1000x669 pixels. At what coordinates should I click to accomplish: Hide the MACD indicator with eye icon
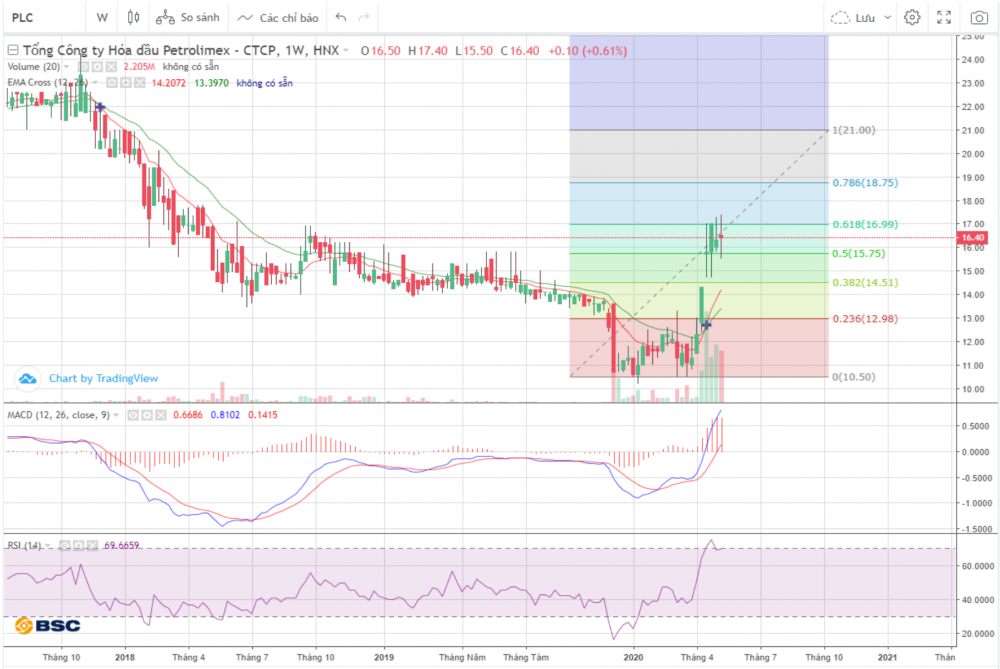pos(133,415)
